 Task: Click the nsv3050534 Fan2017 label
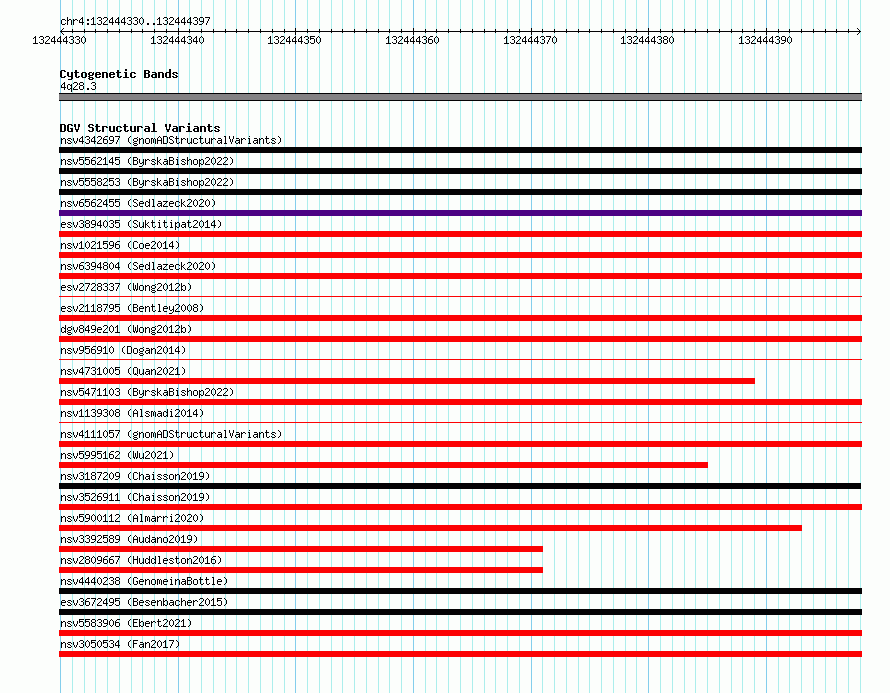(120, 644)
